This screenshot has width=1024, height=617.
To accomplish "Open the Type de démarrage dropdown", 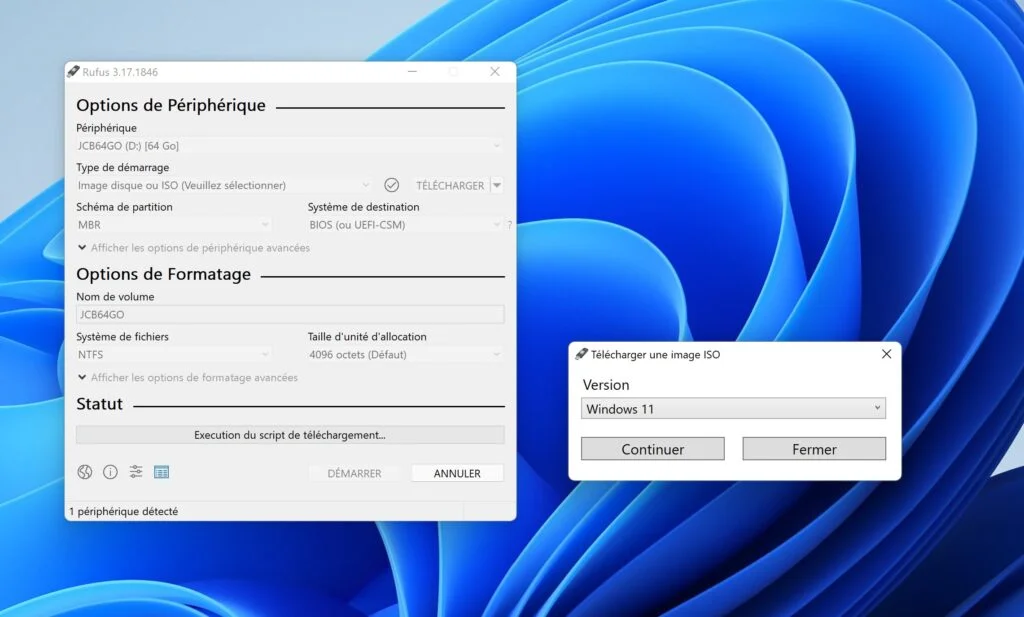I will (224, 185).
